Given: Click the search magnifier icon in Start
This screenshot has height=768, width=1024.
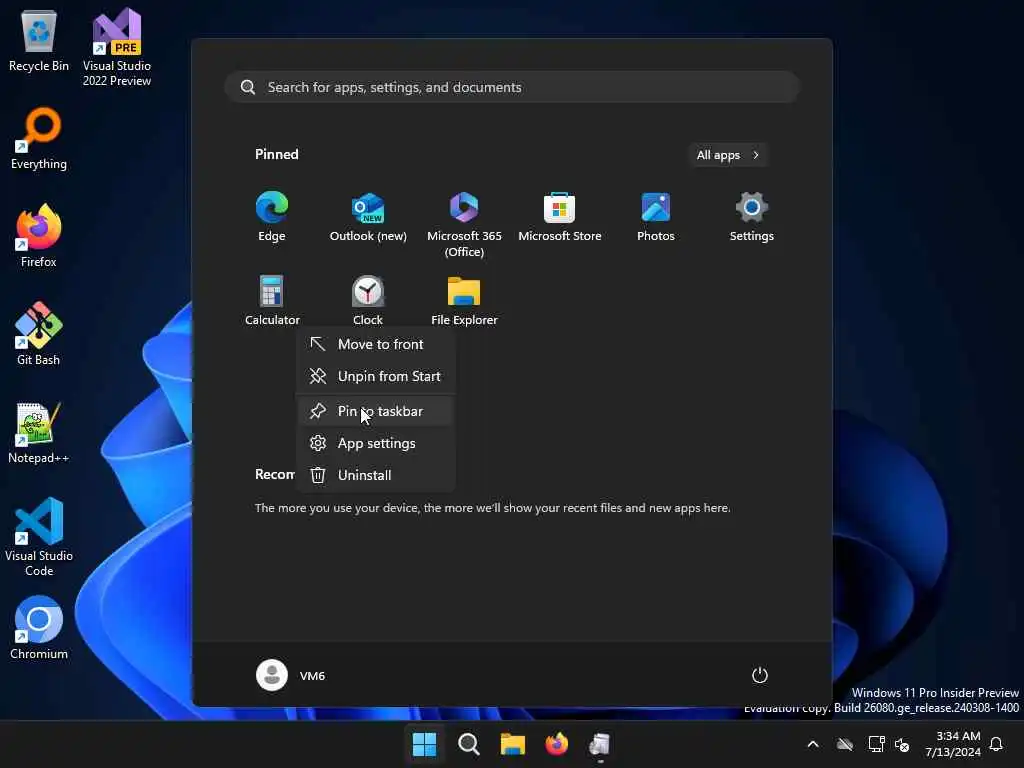Looking at the screenshot, I should tap(248, 87).
